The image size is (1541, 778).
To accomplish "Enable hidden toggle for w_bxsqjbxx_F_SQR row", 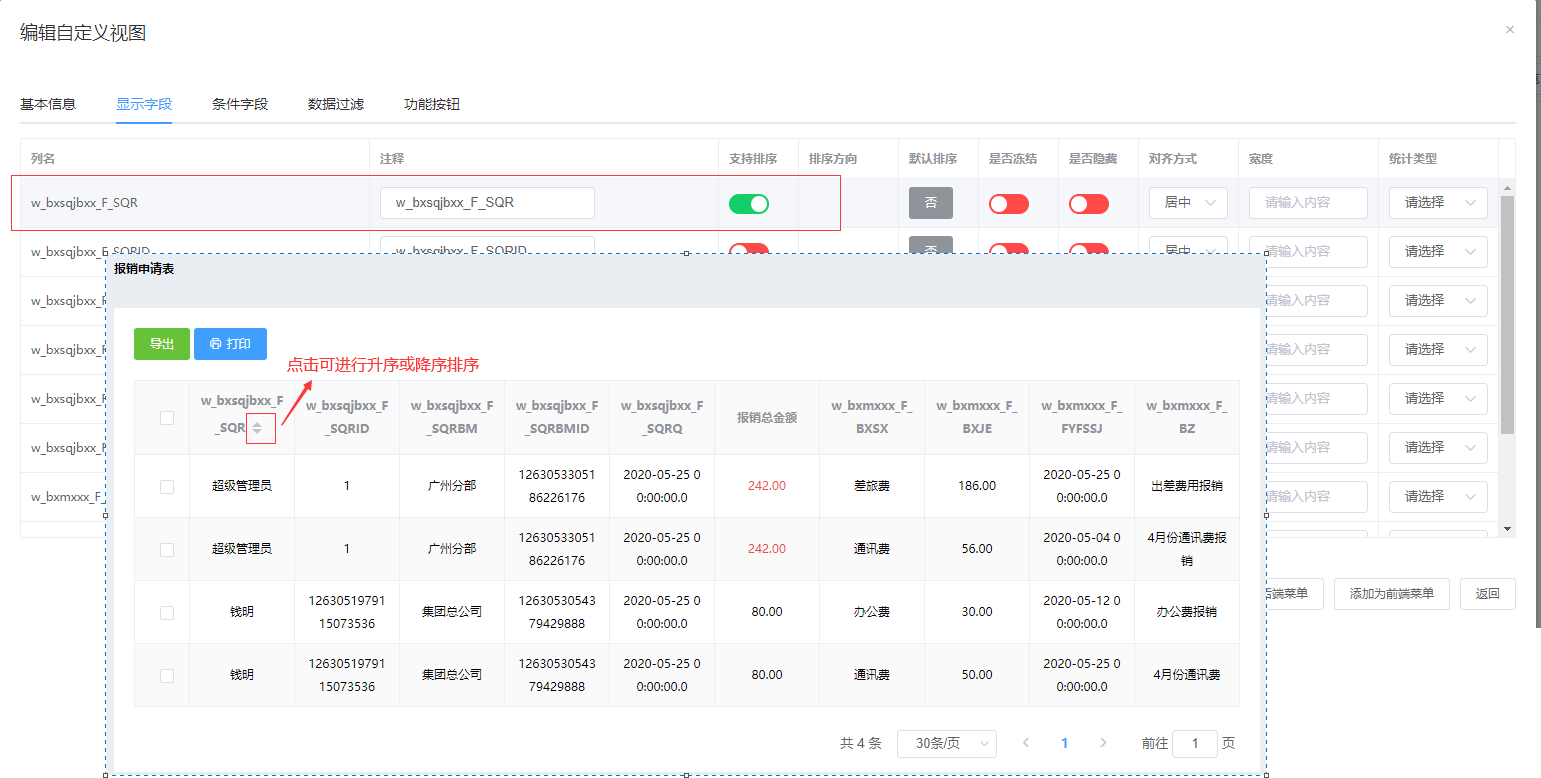I will [x=1088, y=204].
